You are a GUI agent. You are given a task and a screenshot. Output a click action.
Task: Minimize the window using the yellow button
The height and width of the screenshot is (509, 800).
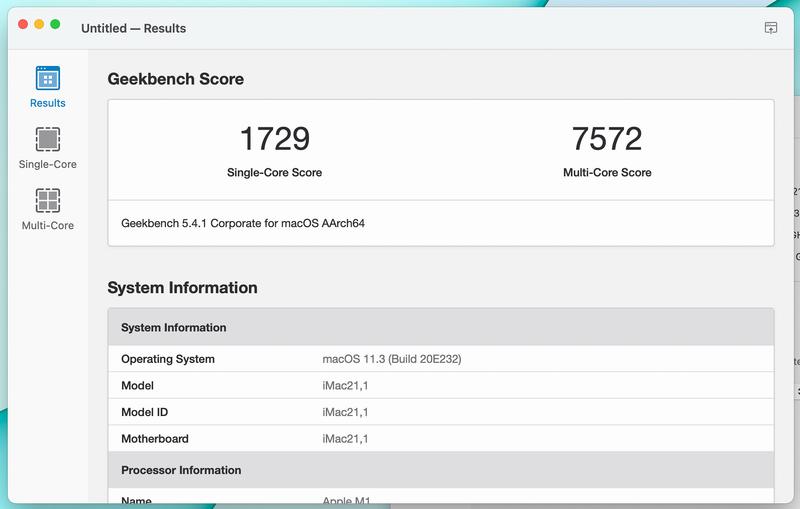tap(39, 24)
